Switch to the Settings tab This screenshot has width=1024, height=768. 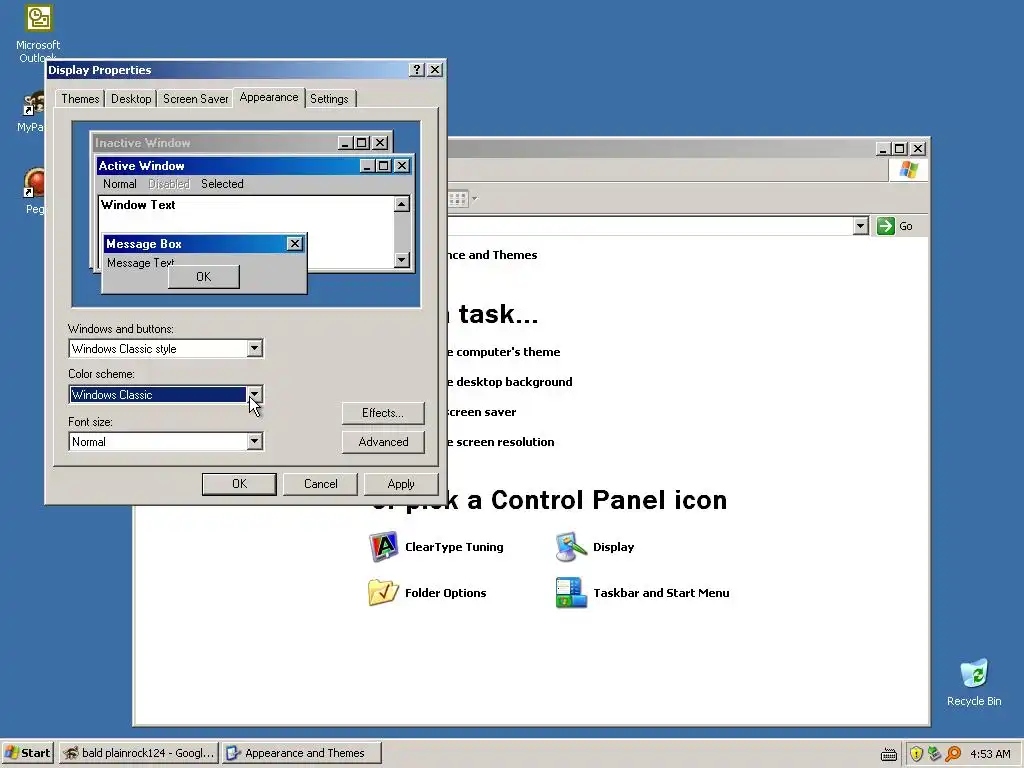tap(329, 99)
